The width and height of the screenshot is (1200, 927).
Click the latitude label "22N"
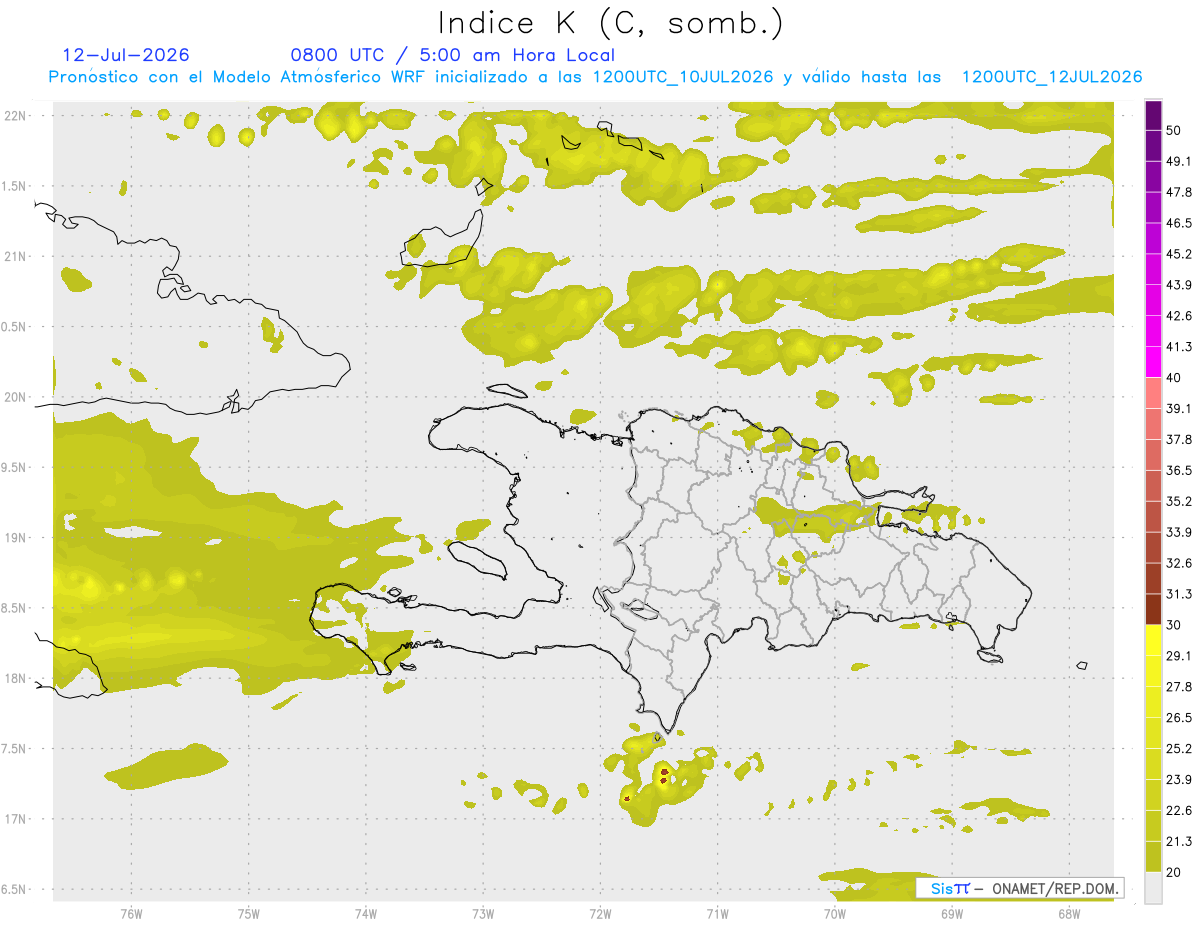coord(15,115)
